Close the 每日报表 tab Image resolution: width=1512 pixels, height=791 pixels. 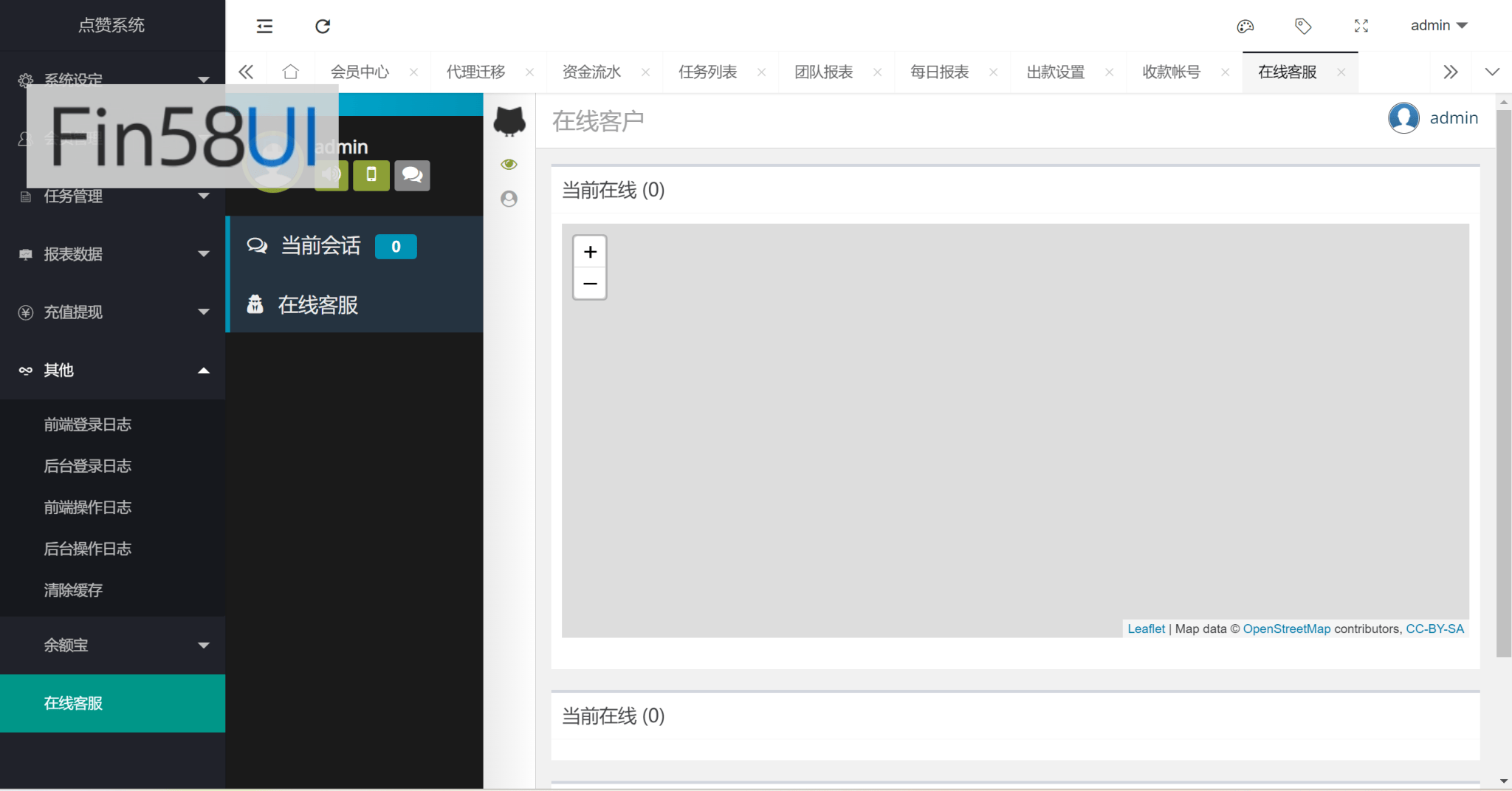click(x=994, y=72)
